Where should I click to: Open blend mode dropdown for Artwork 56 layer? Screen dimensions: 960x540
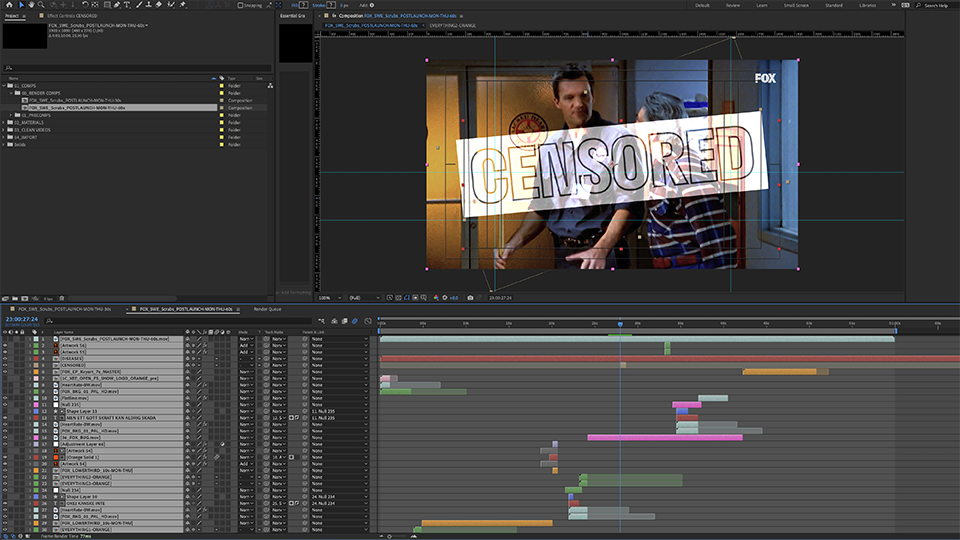coord(246,345)
